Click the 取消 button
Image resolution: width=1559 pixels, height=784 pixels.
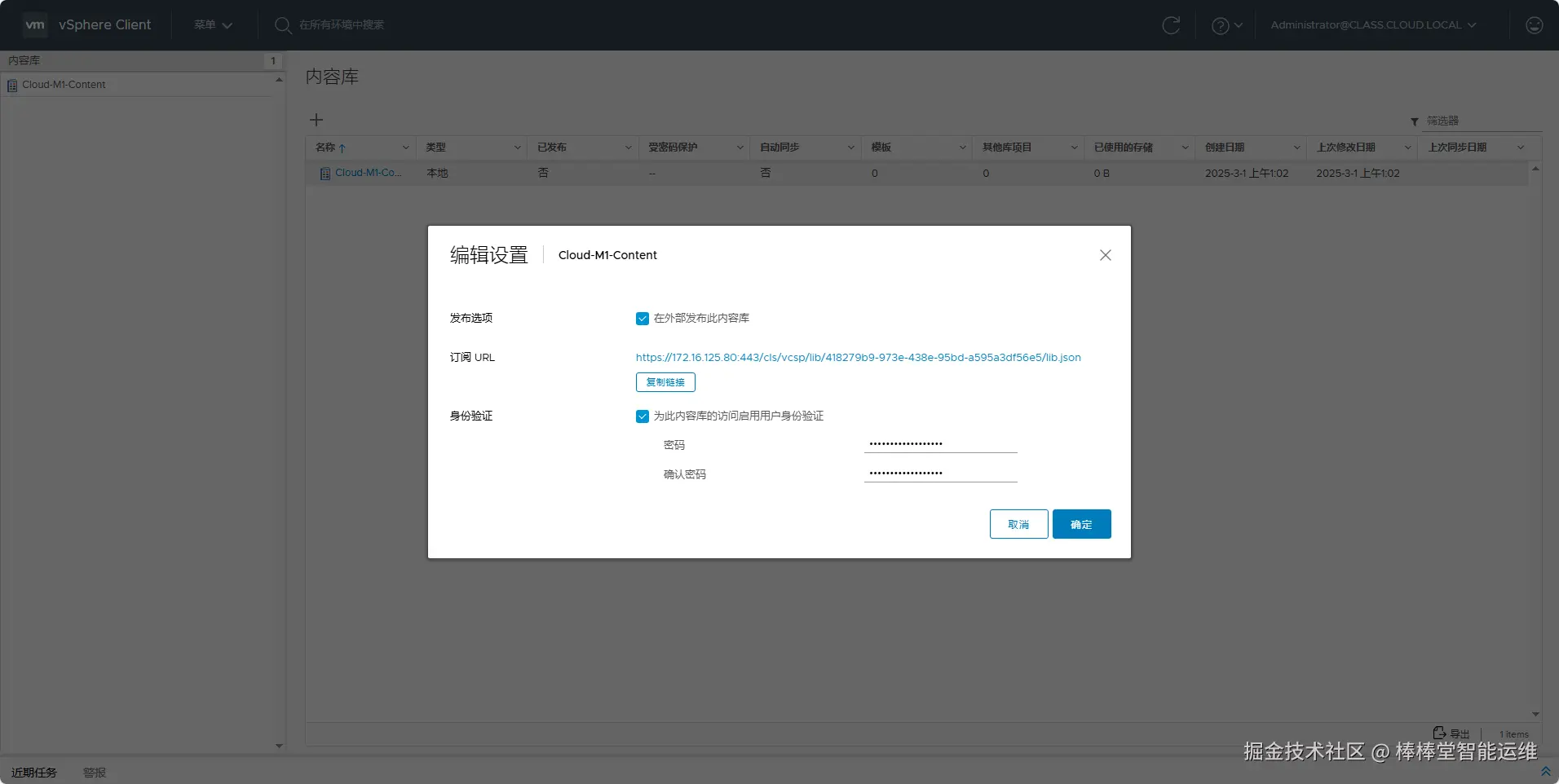pos(1018,524)
